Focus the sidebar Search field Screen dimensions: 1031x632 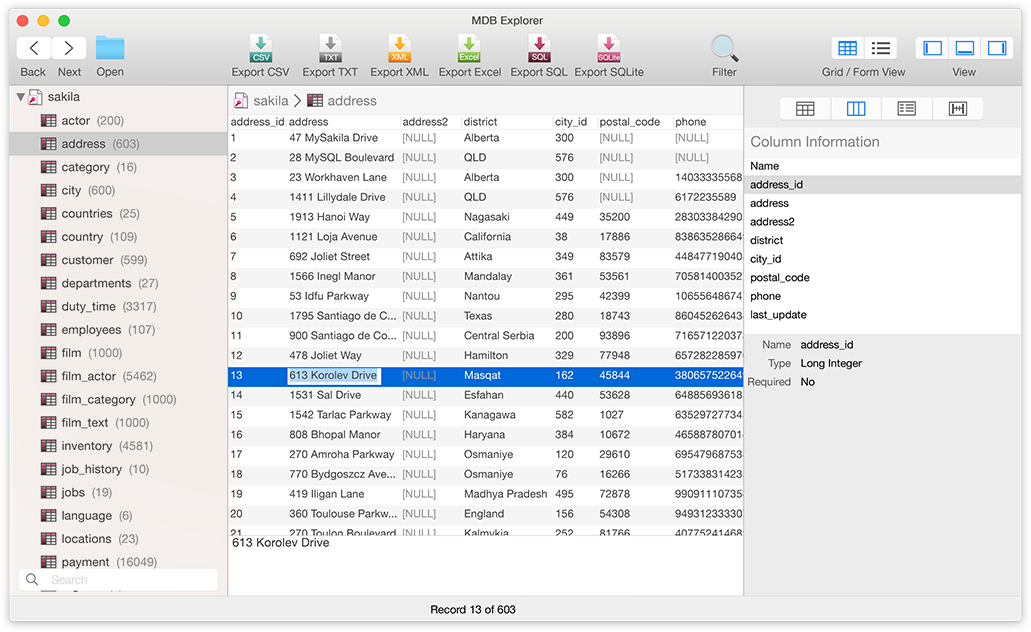(118, 580)
